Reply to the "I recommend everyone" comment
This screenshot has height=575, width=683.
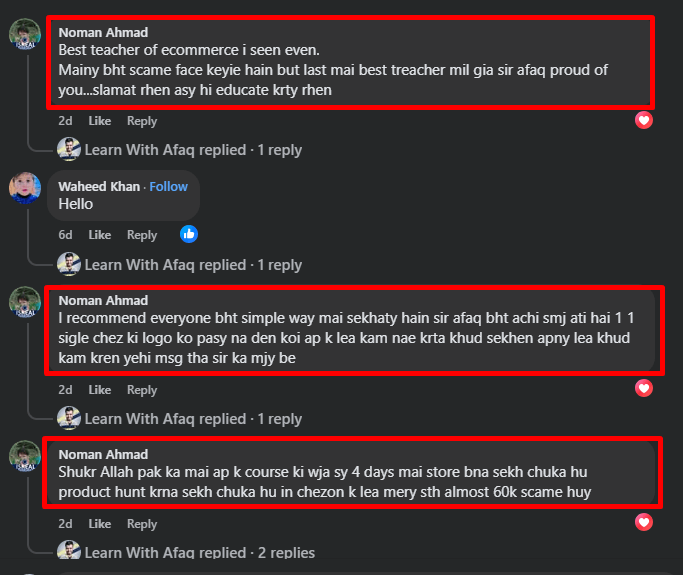pos(142,390)
